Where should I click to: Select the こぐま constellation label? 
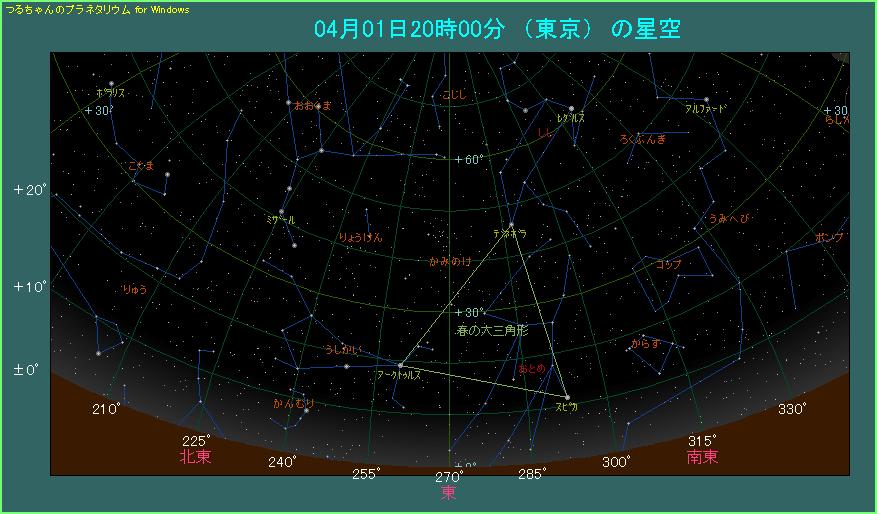pyautogui.click(x=140, y=165)
